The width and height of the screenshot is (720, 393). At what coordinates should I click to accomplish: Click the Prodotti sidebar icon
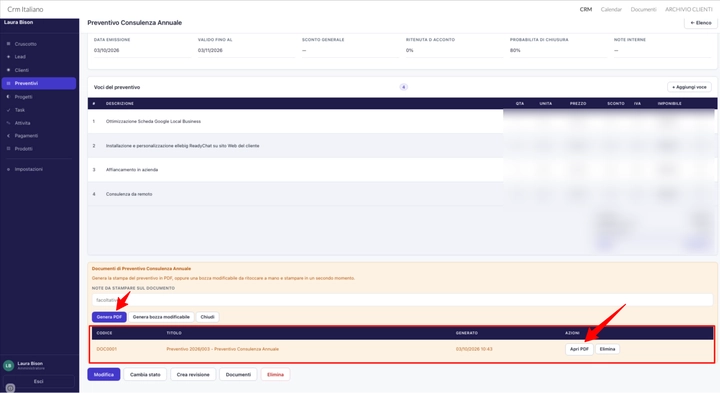(8, 149)
